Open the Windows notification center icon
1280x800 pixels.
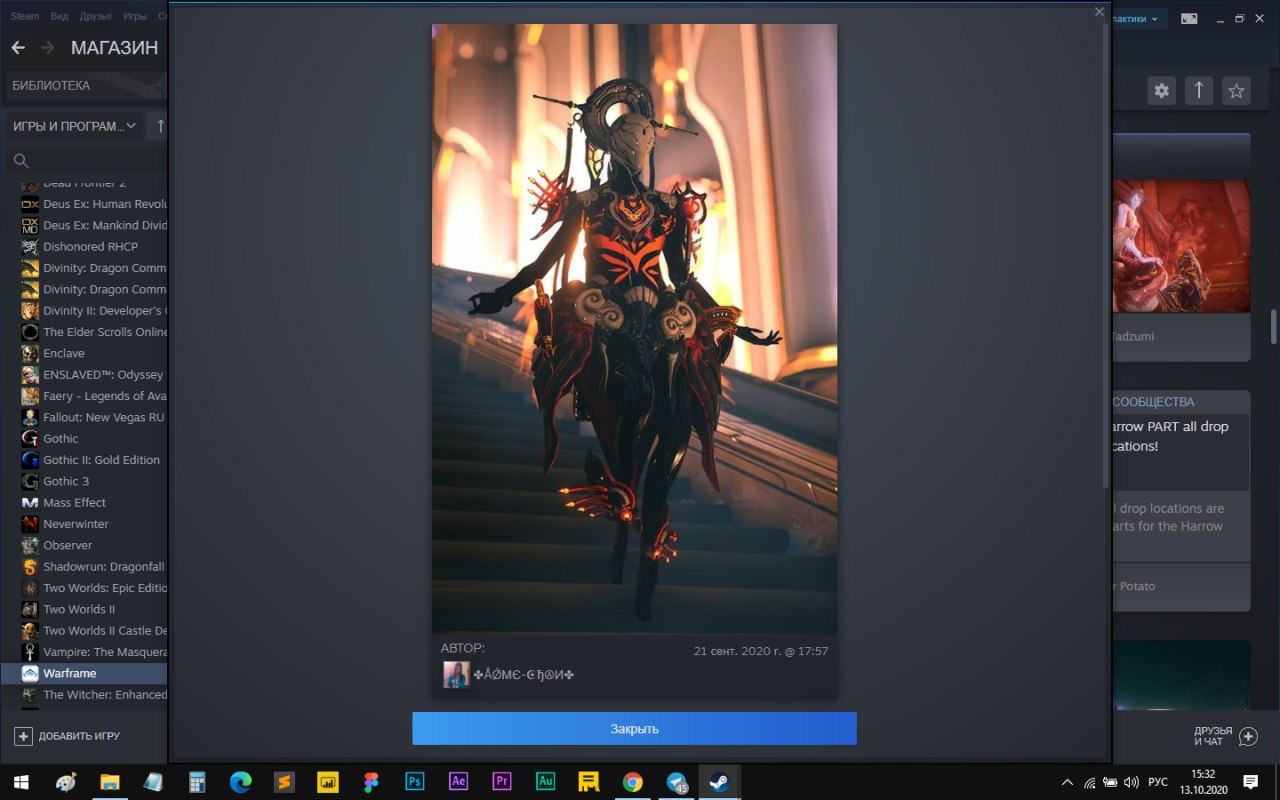tap(1250, 782)
